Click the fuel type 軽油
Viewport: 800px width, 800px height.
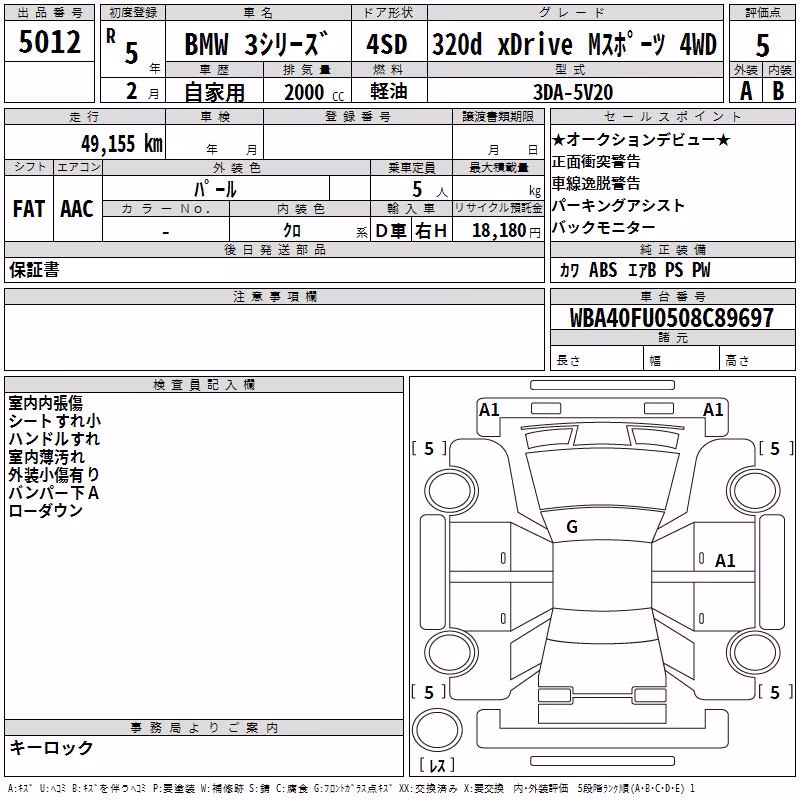click(389, 91)
